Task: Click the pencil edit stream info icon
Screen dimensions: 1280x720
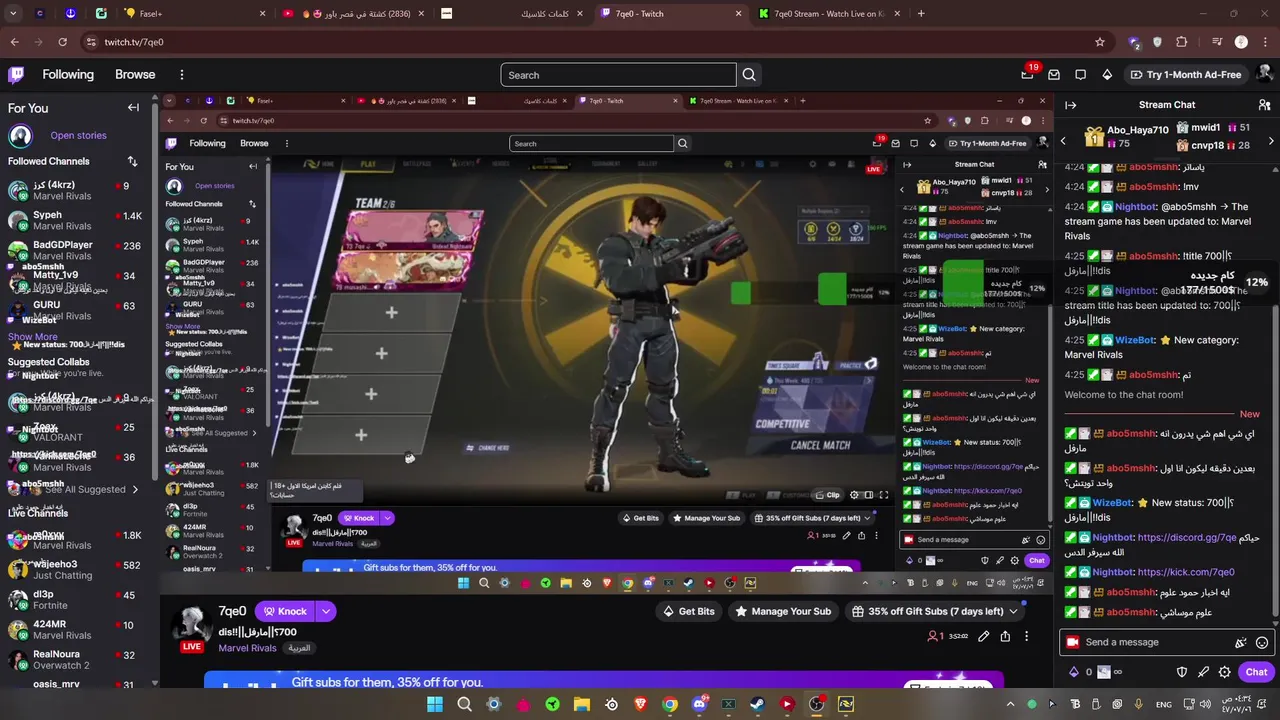Action: [x=984, y=636]
